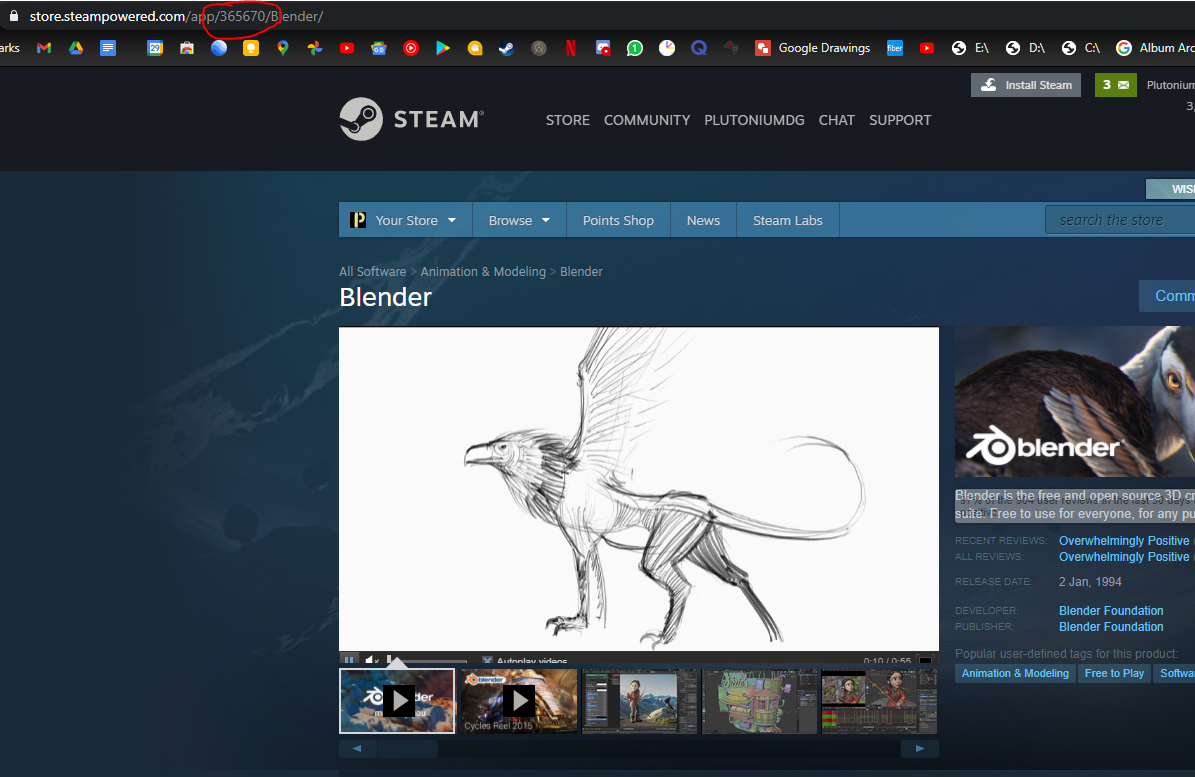Select the mountain character screenshot thumbnail
The height and width of the screenshot is (777, 1195).
click(639, 701)
